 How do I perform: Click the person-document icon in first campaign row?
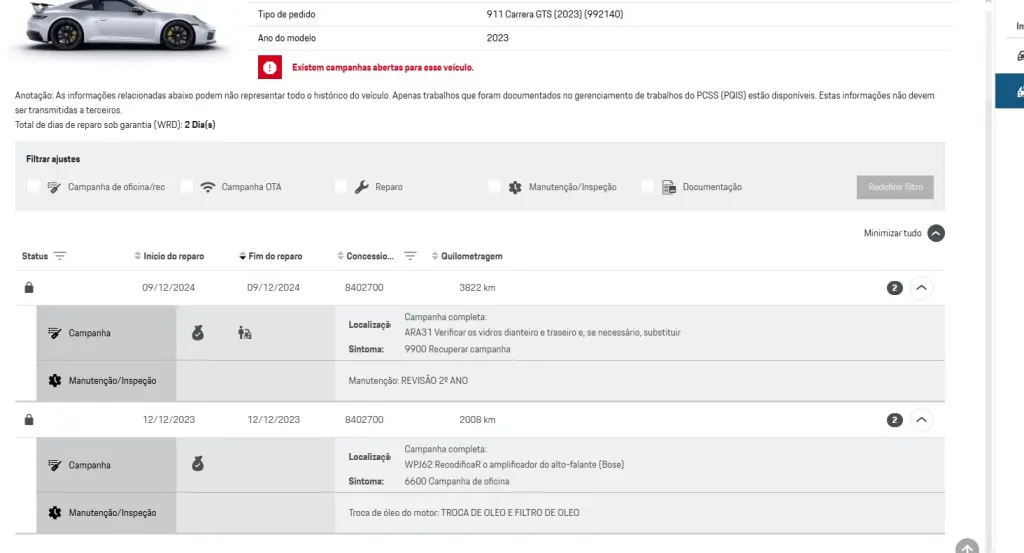245,333
